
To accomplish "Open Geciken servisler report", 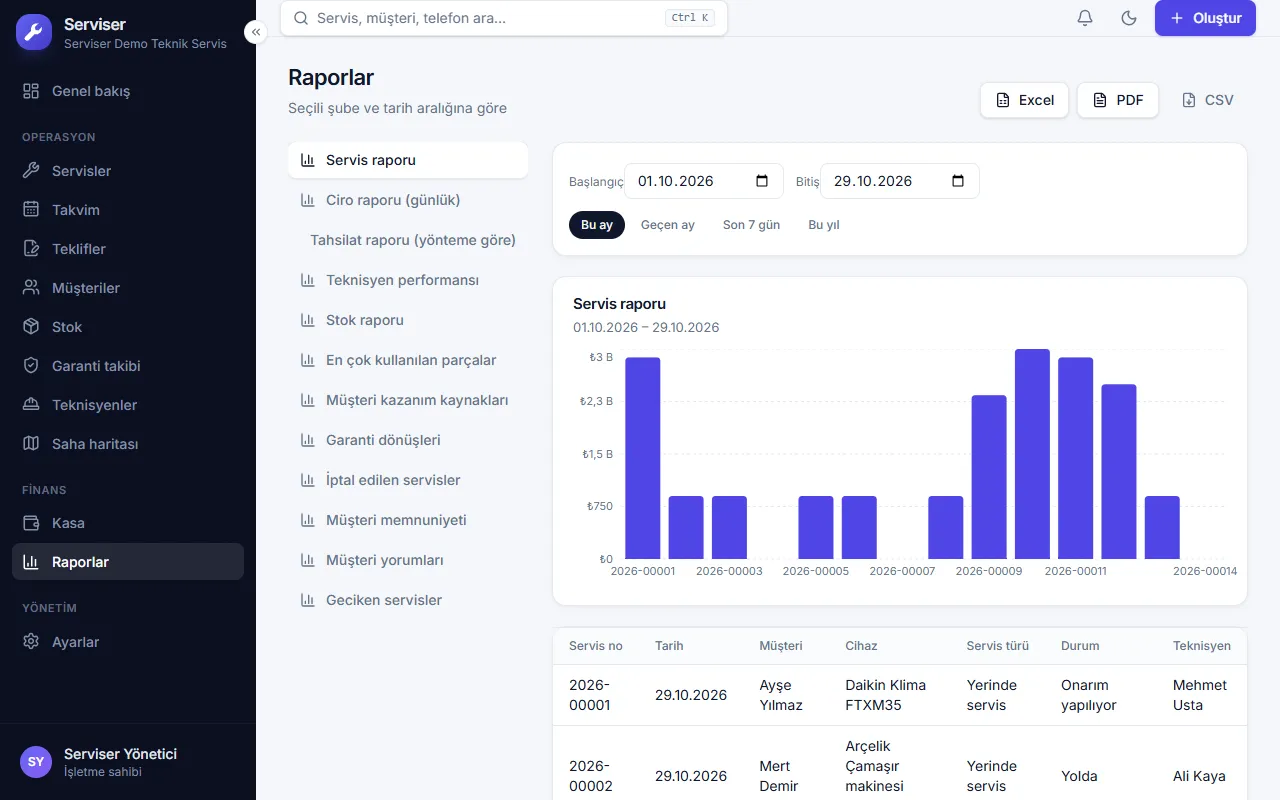I will (408, 600).
